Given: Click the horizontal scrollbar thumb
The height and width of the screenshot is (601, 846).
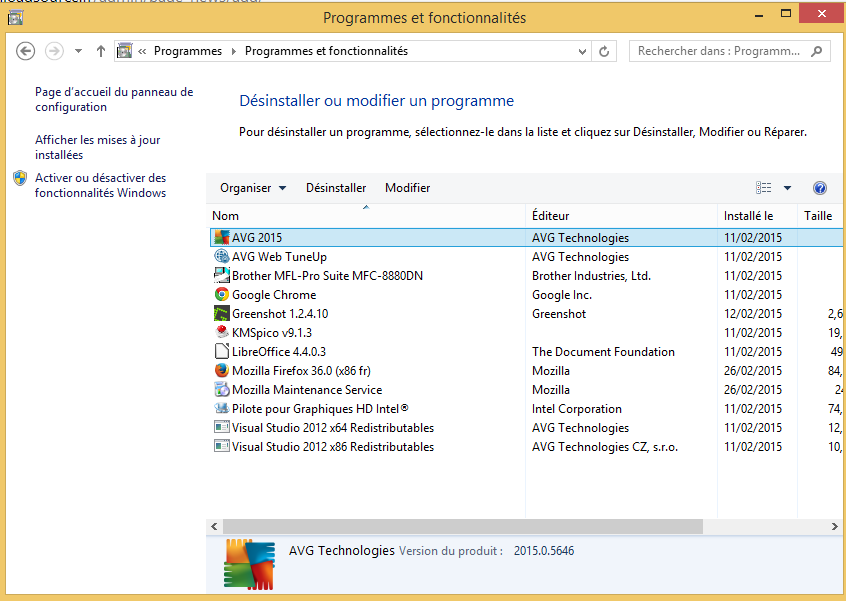Looking at the screenshot, I should (463, 526).
